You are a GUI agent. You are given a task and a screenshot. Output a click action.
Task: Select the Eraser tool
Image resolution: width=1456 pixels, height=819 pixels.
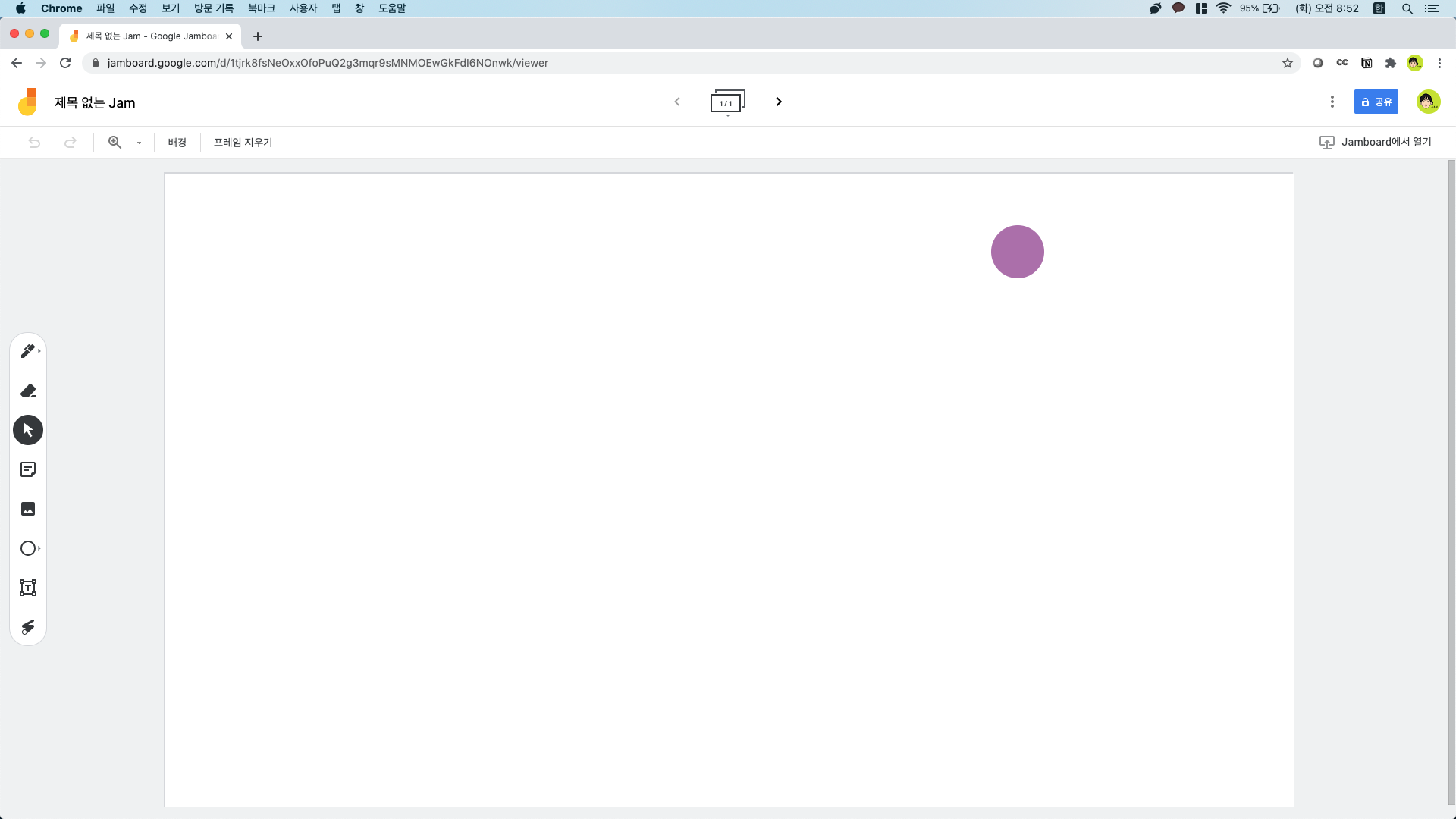[28, 391]
